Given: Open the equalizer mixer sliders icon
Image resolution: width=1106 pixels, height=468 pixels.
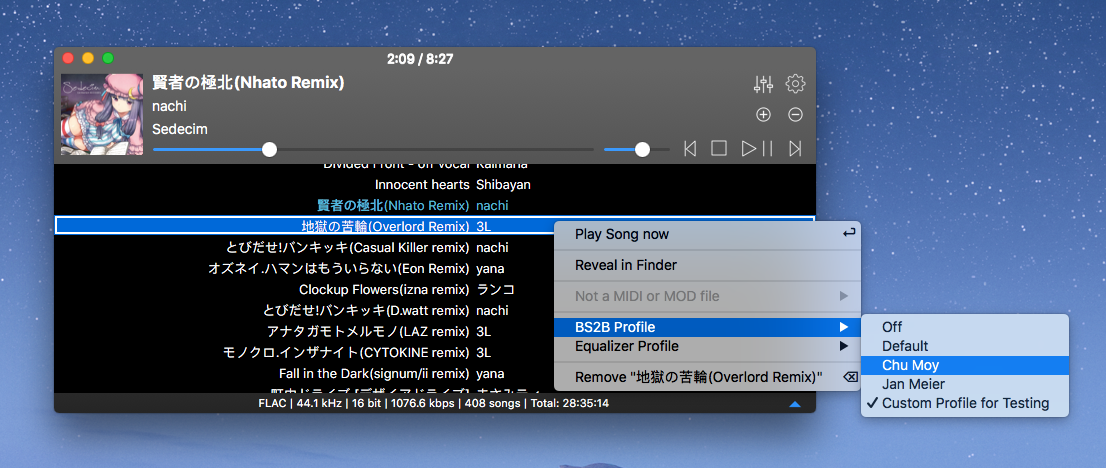Looking at the screenshot, I should click(x=763, y=85).
